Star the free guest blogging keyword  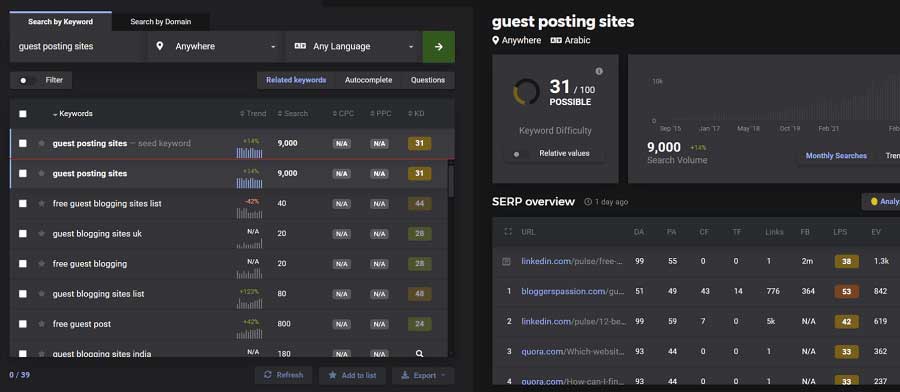tap(41, 263)
